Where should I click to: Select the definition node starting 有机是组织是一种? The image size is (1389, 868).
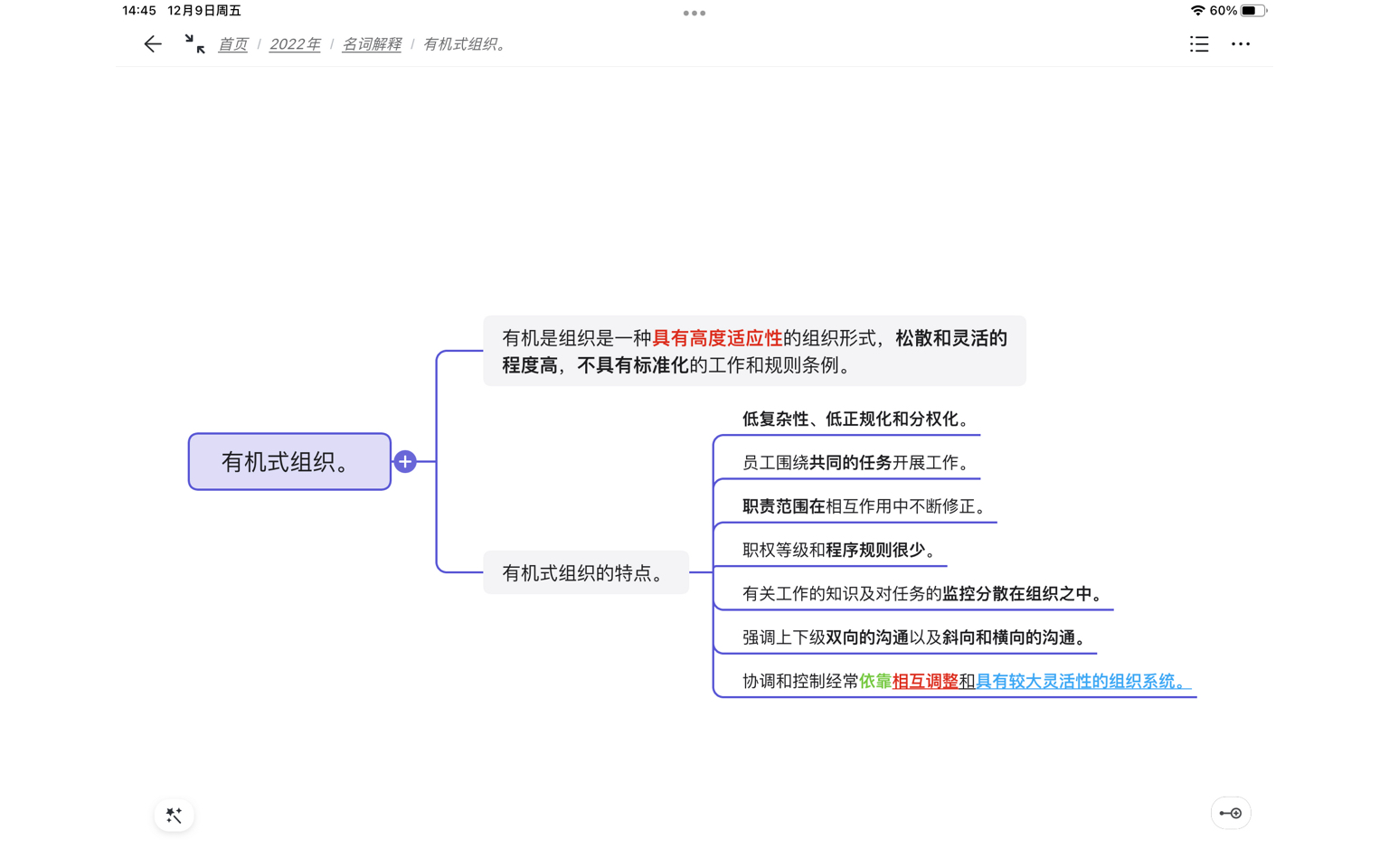[x=754, y=351]
